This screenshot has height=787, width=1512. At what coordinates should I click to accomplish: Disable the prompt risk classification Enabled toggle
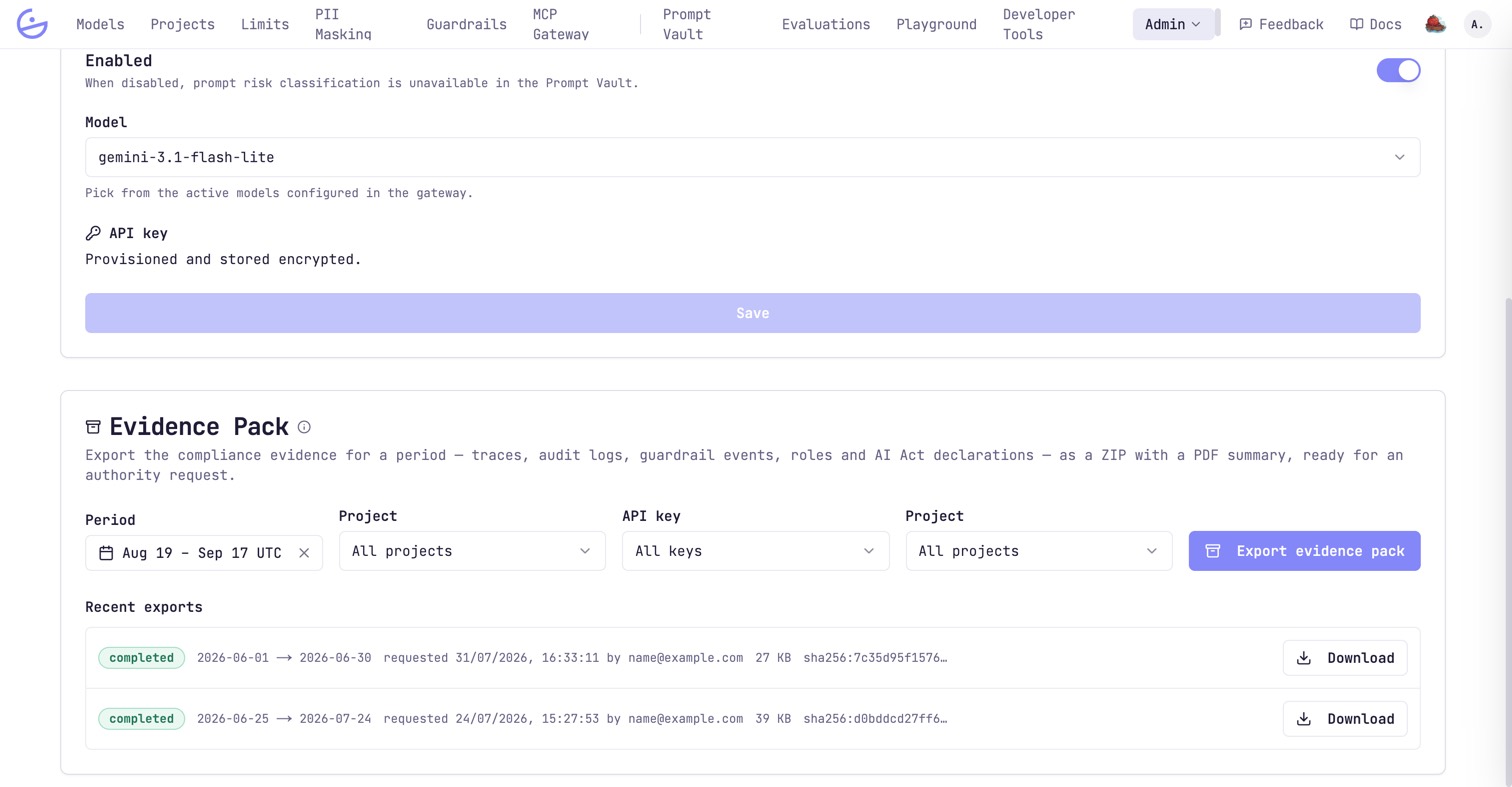coord(1398,70)
